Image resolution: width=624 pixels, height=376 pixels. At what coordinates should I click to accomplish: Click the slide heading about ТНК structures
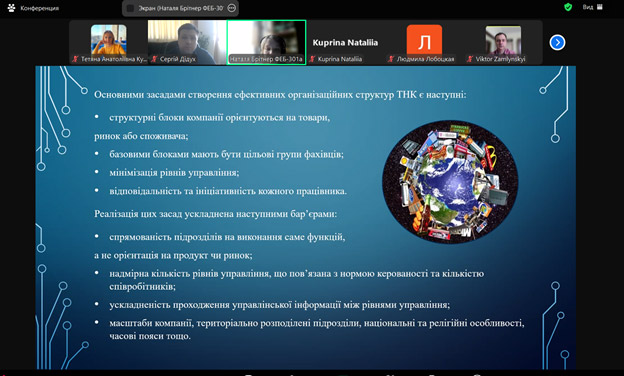(280, 95)
